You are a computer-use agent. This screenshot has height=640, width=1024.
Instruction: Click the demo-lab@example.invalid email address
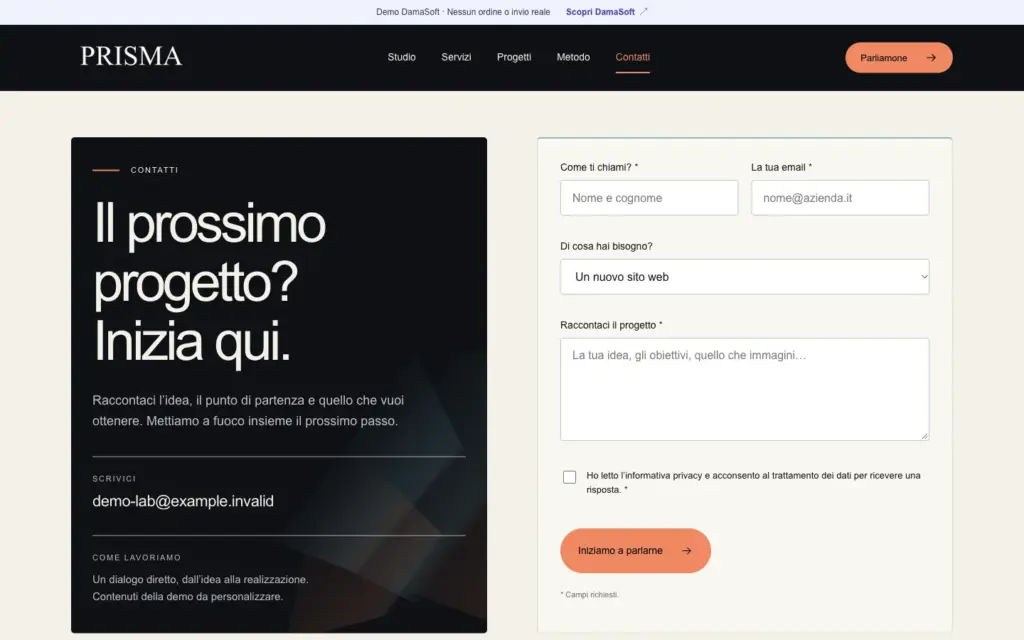183,501
